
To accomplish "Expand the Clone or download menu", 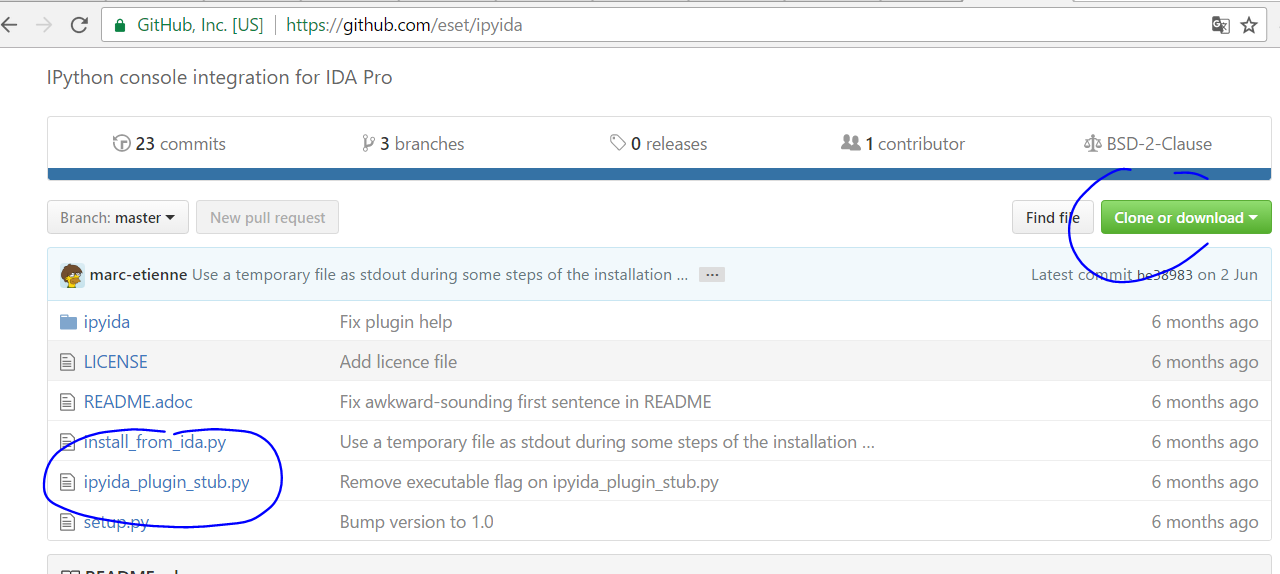I will [x=1185, y=218].
